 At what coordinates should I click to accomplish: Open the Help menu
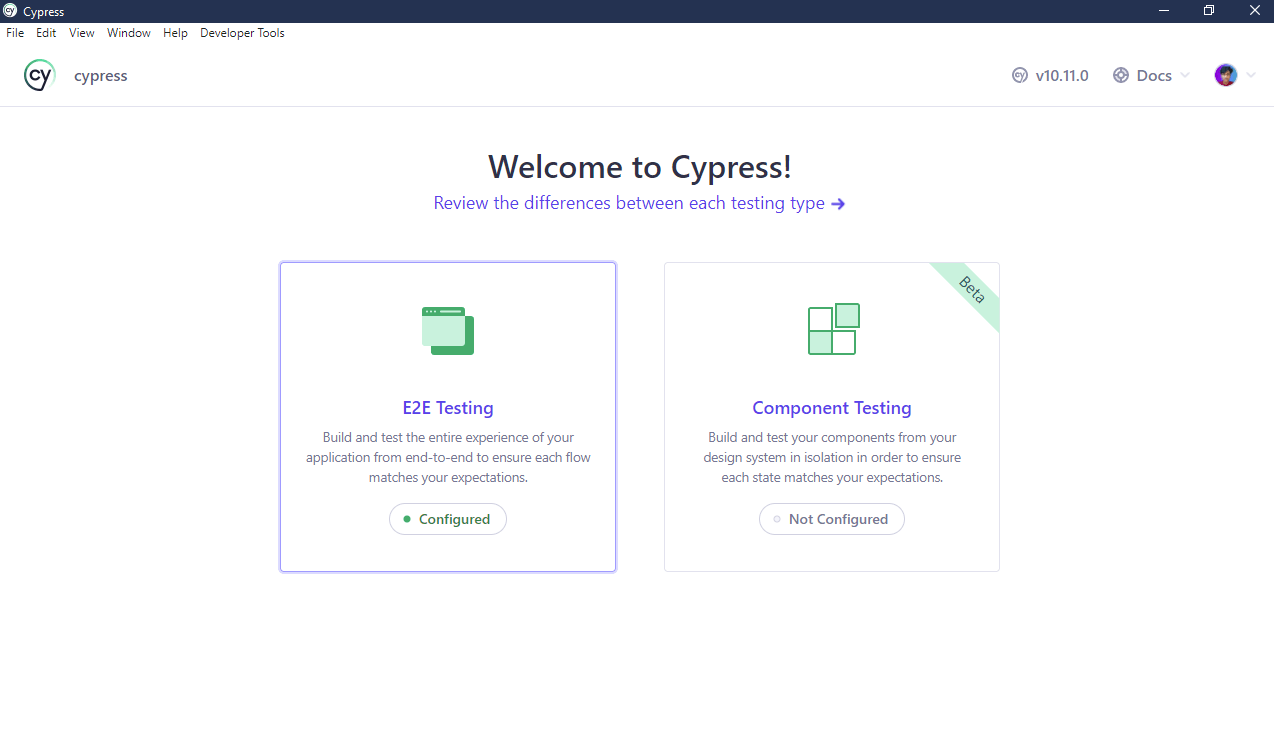click(175, 33)
